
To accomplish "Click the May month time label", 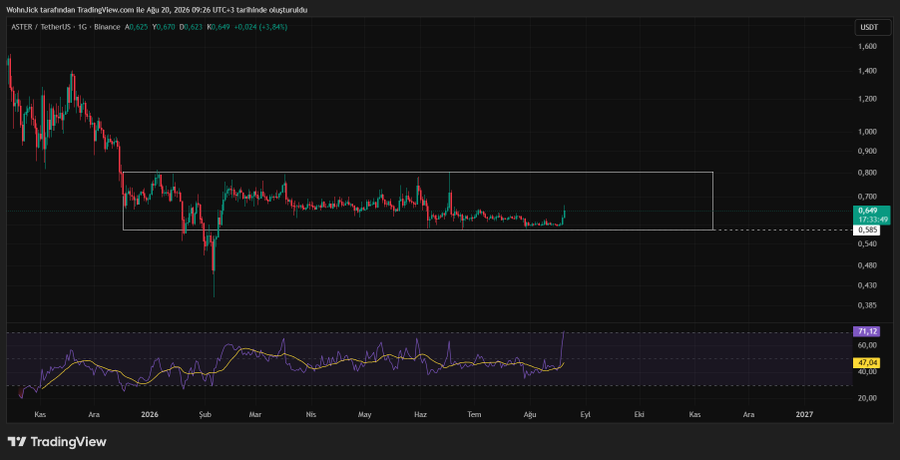I will click(x=364, y=414).
